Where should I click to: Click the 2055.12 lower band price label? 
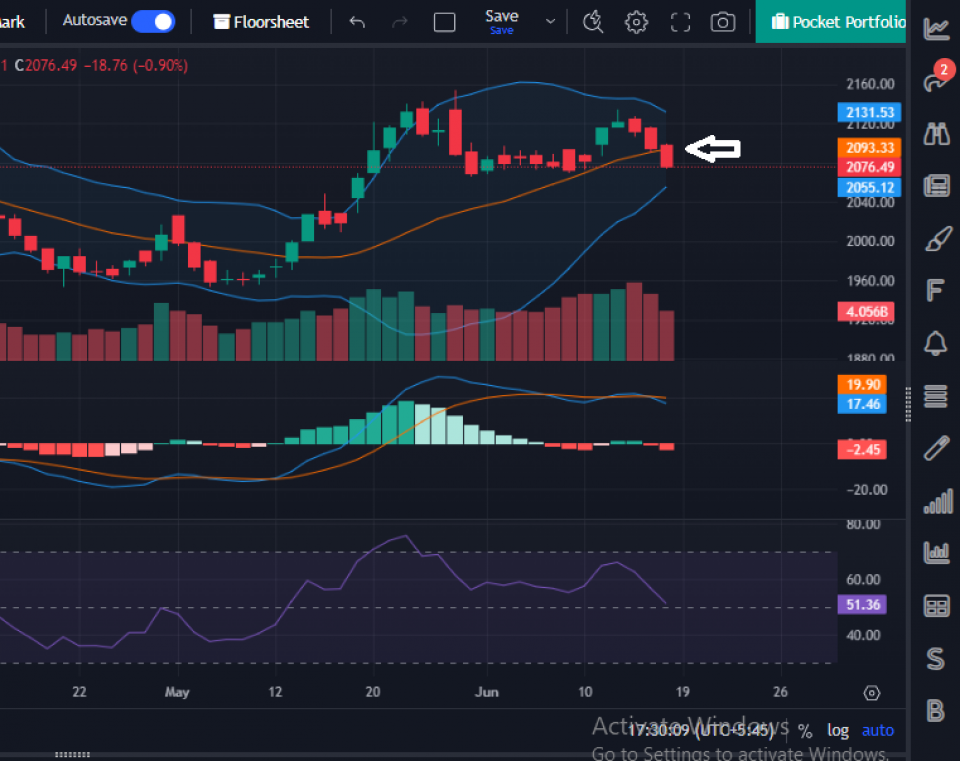coord(869,187)
